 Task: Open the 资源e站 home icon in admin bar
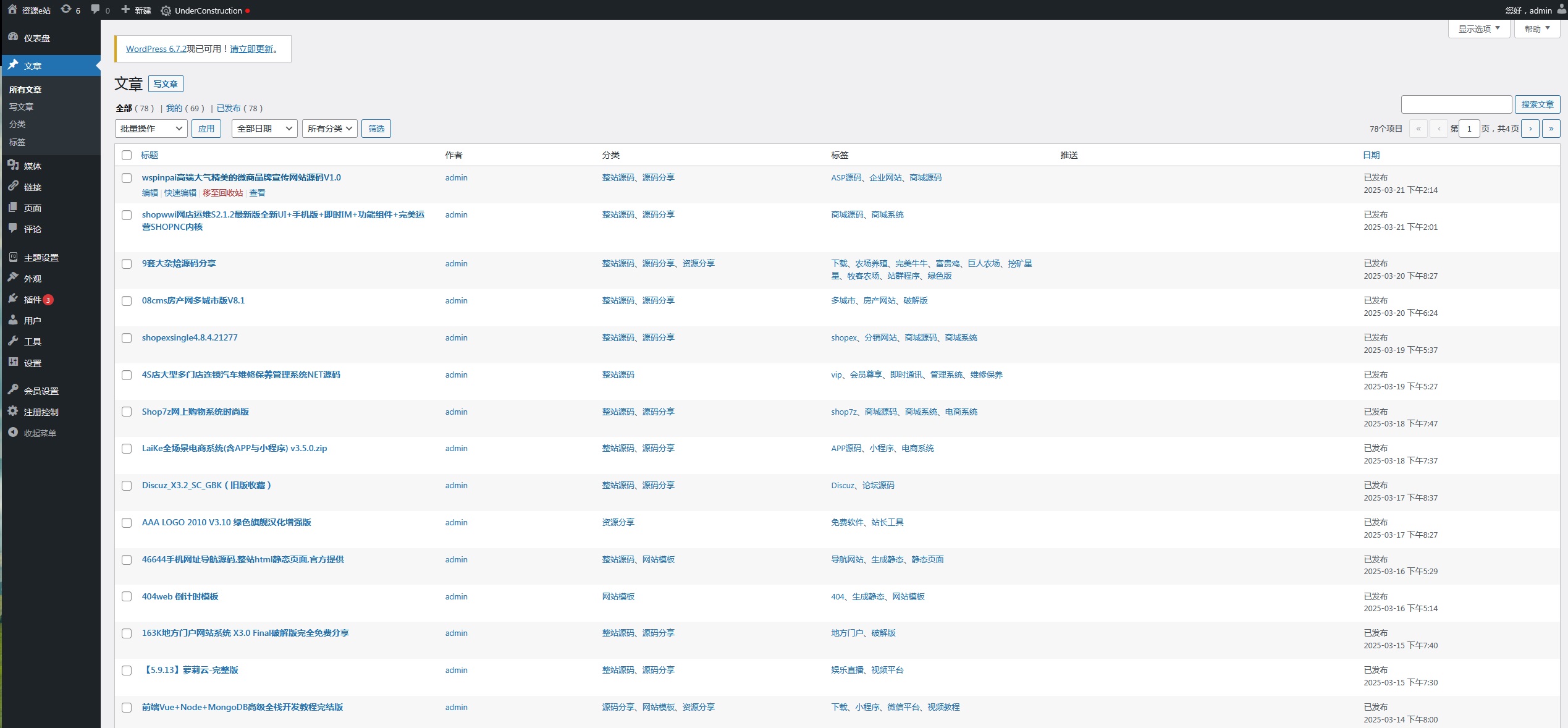[x=12, y=10]
